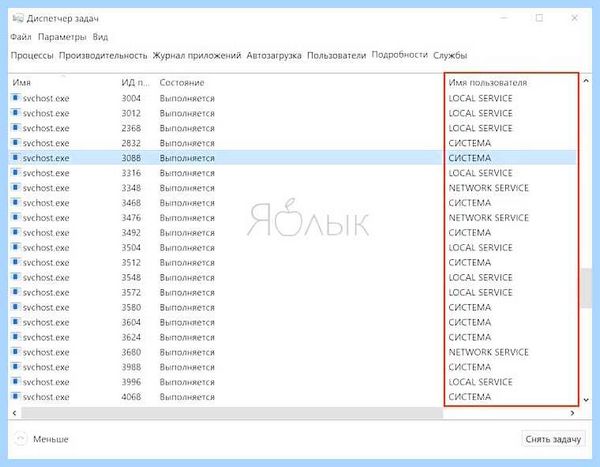Click svchost.exe icon for PID 3504
This screenshot has width=600, height=467.
tap(15, 247)
